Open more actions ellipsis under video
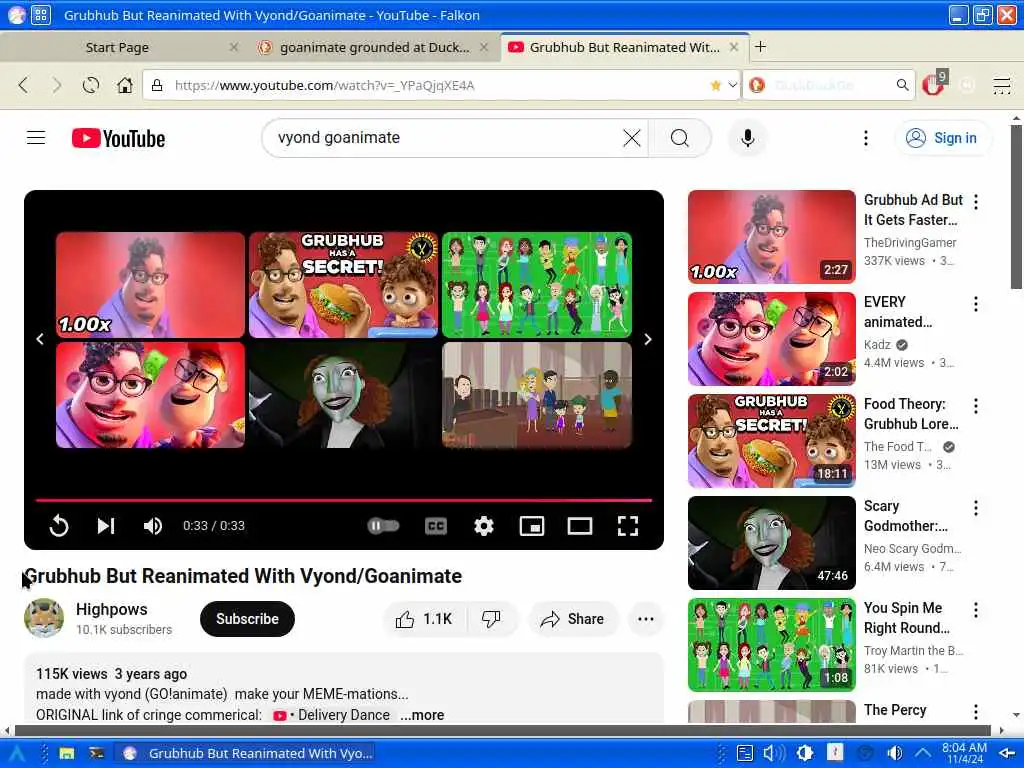The image size is (1024, 768). click(x=645, y=618)
